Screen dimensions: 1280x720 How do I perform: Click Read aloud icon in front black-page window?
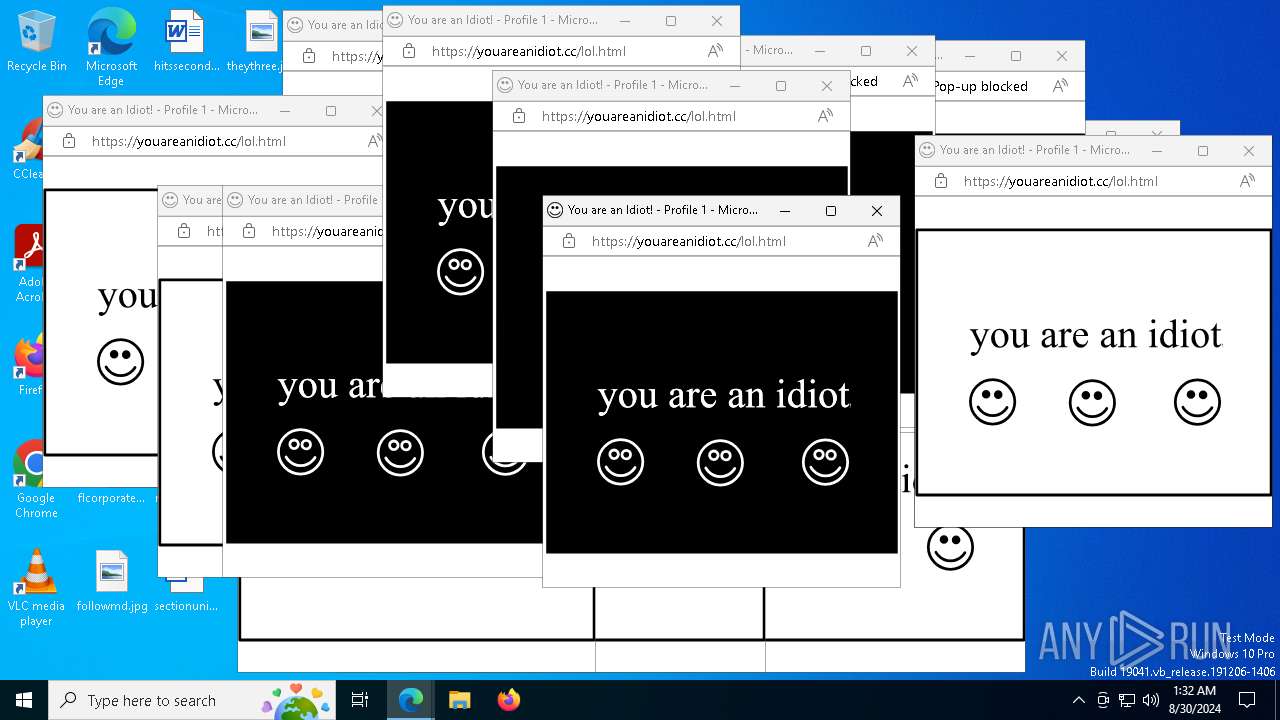coord(875,241)
